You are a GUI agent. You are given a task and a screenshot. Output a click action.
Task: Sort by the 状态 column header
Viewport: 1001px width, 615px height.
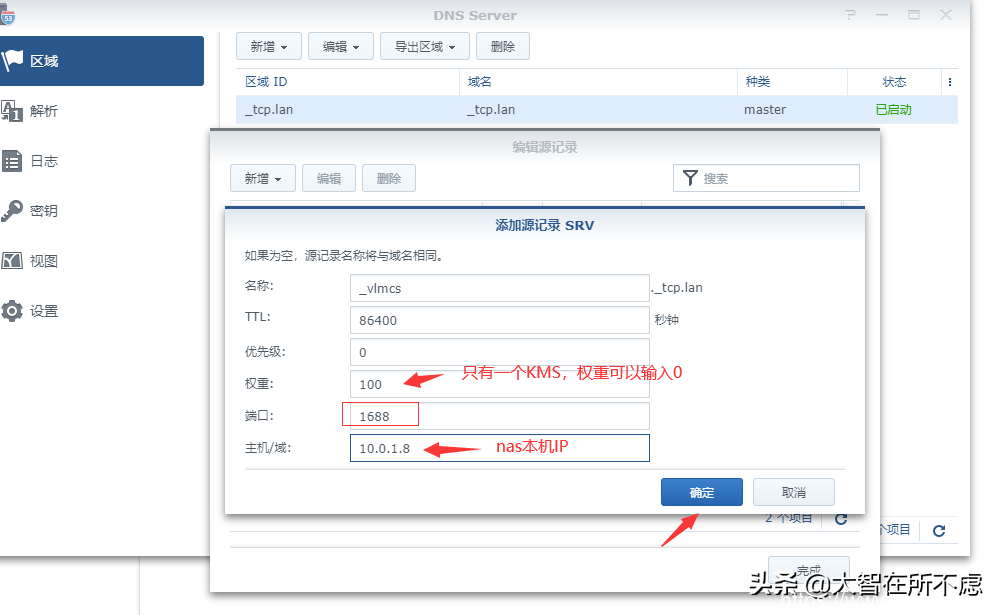pos(894,82)
